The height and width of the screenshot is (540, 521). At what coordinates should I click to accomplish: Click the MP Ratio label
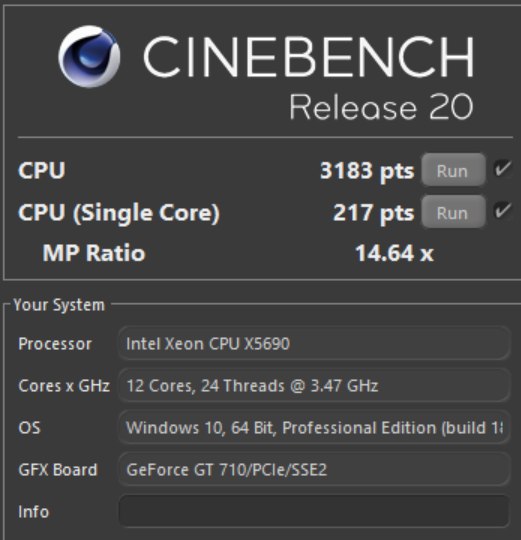[x=94, y=253]
